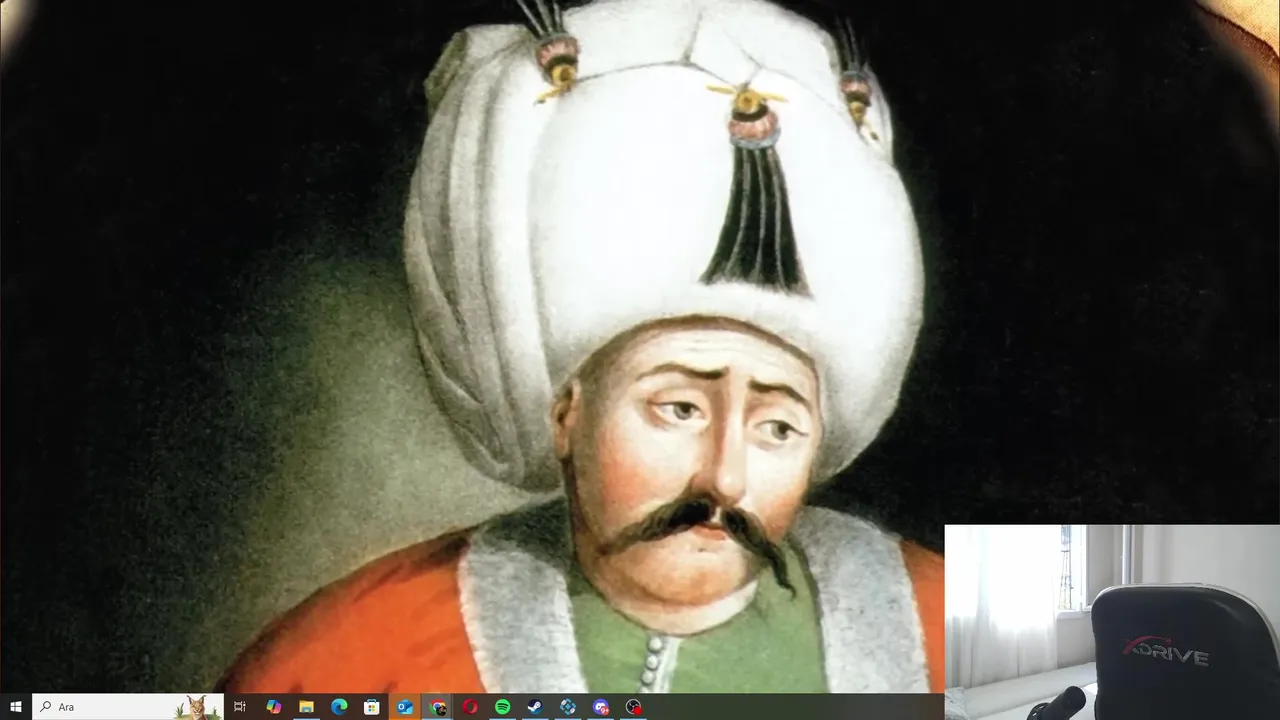Open Microsoft Edge from the taskbar
Image resolution: width=1280 pixels, height=720 pixels.
pyautogui.click(x=339, y=707)
